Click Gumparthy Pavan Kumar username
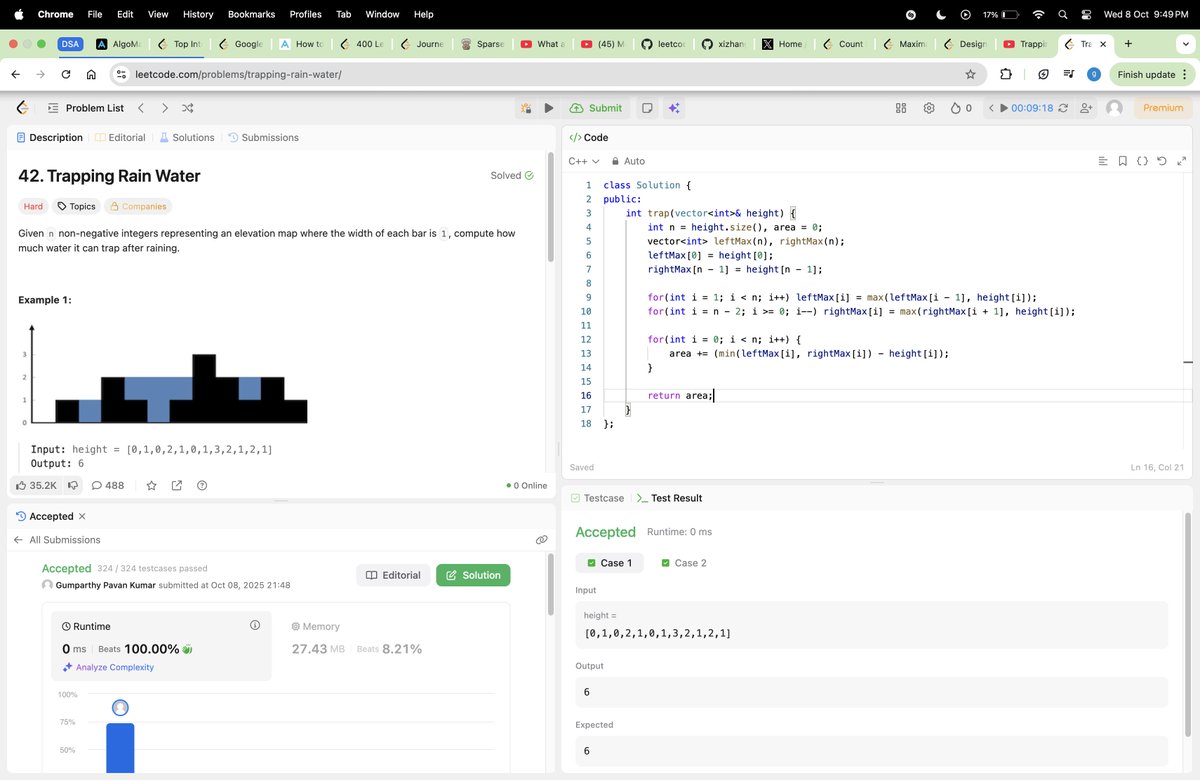This screenshot has width=1200, height=780. coord(105,585)
